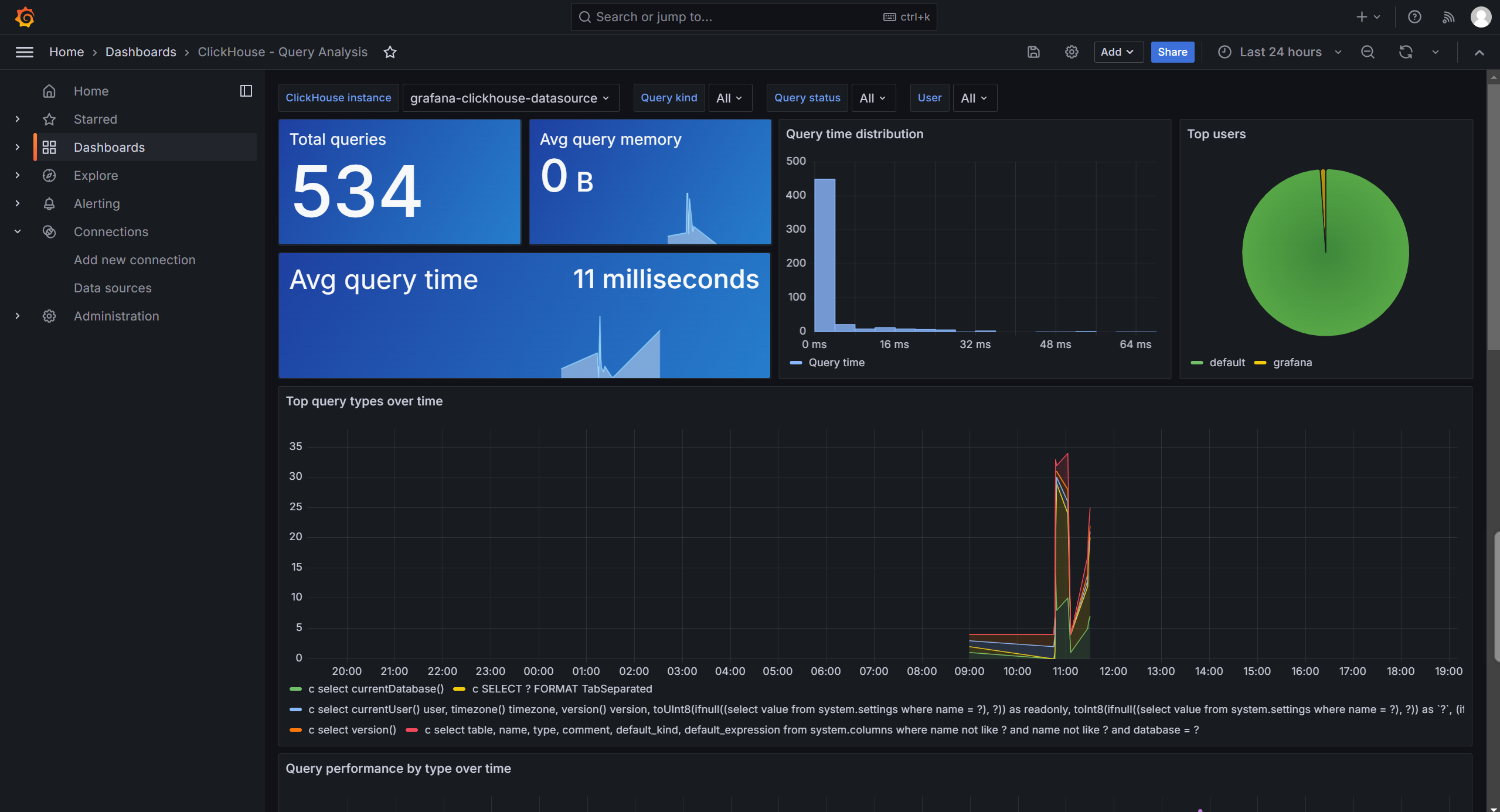Open the help question mark icon
1500x812 pixels.
tap(1414, 17)
